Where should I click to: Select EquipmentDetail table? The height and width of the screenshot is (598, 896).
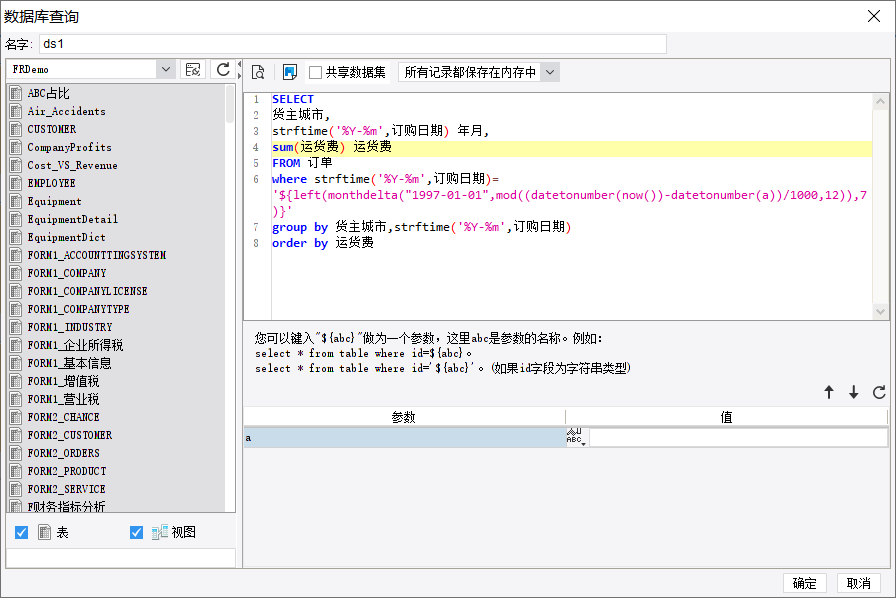73,219
